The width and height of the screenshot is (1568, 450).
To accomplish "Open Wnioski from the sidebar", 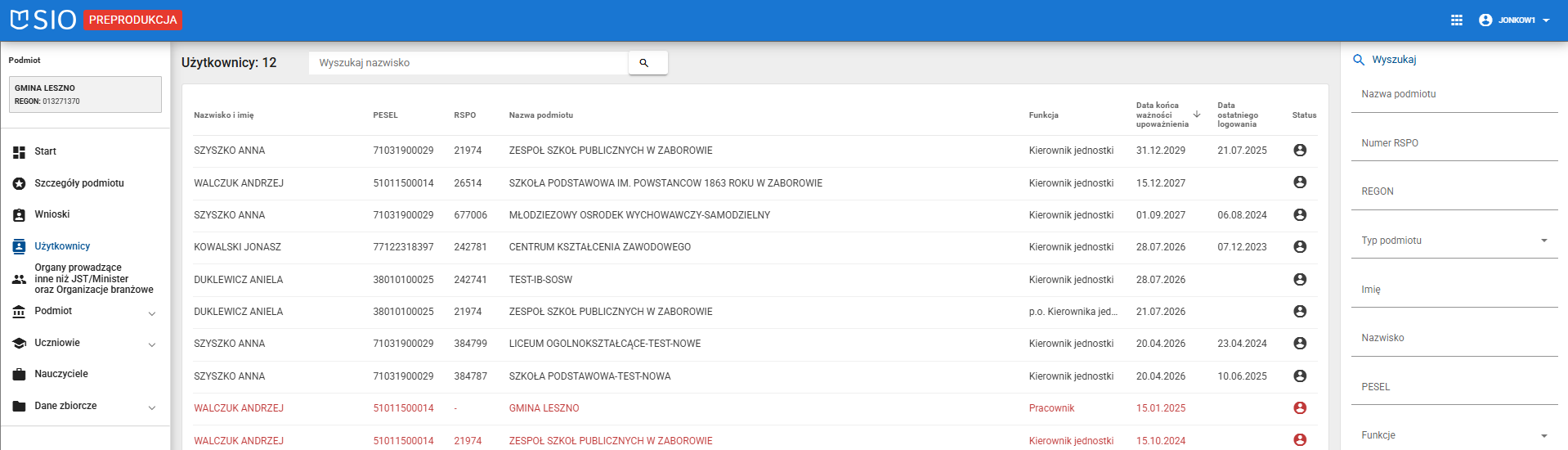I will 52,214.
